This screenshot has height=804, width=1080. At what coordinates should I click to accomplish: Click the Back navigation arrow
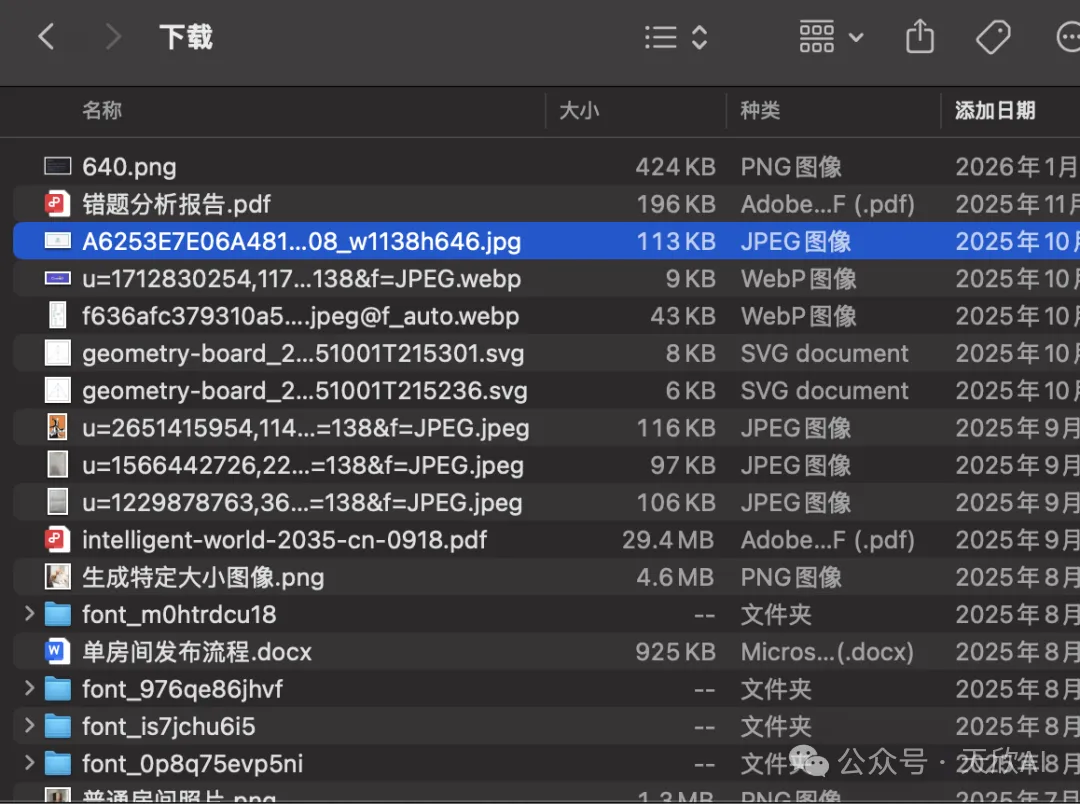click(x=46, y=38)
